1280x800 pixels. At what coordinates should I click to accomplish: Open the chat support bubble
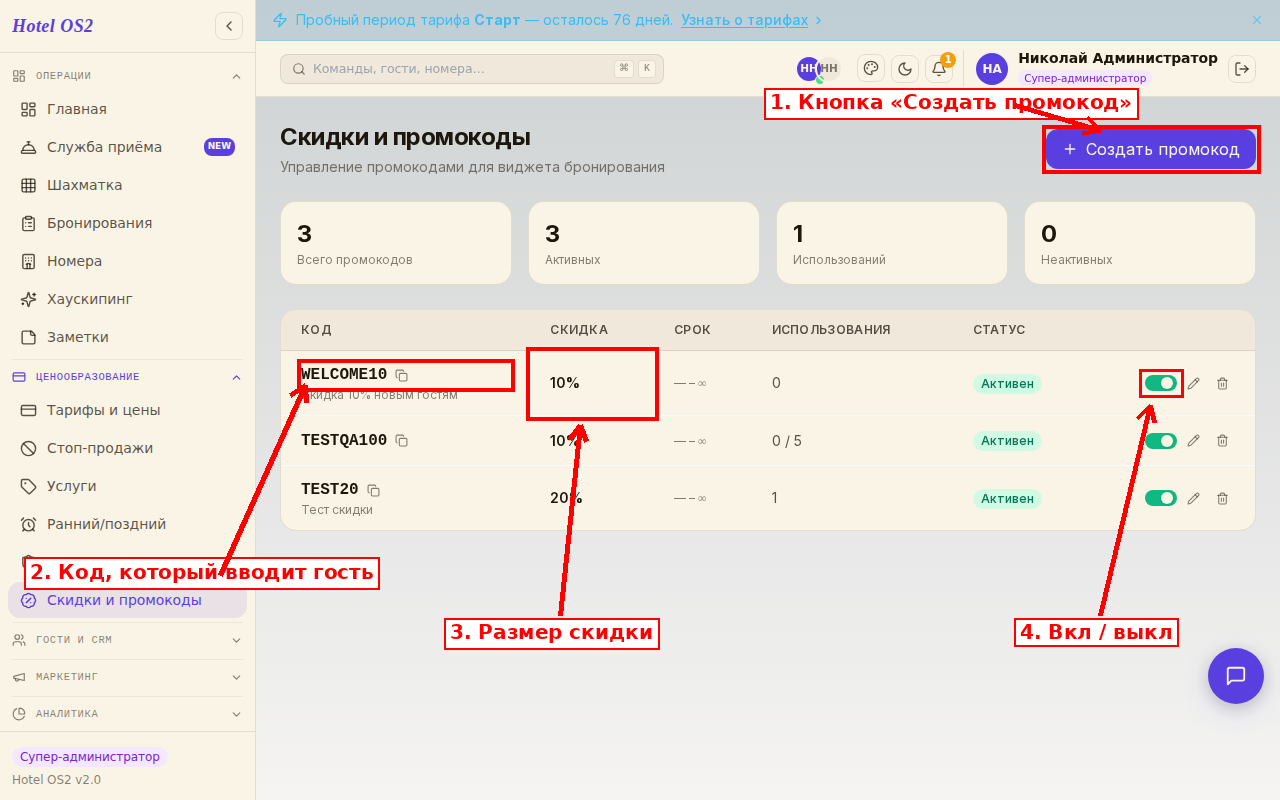click(1236, 676)
